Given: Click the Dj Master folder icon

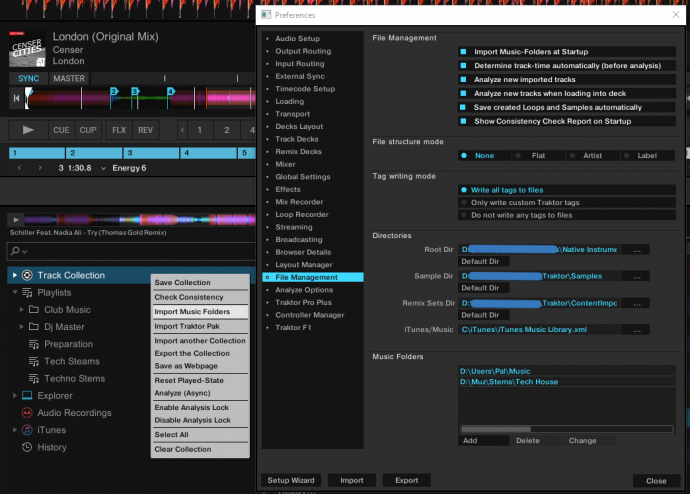Looking at the screenshot, I should pos(34,327).
